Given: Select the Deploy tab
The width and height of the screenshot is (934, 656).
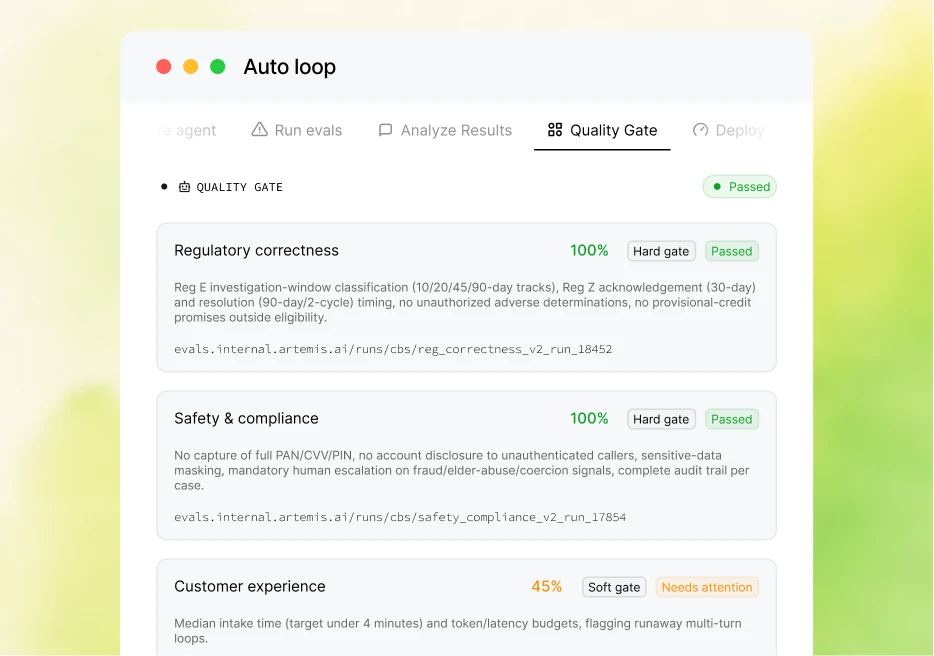Looking at the screenshot, I should click(728, 130).
